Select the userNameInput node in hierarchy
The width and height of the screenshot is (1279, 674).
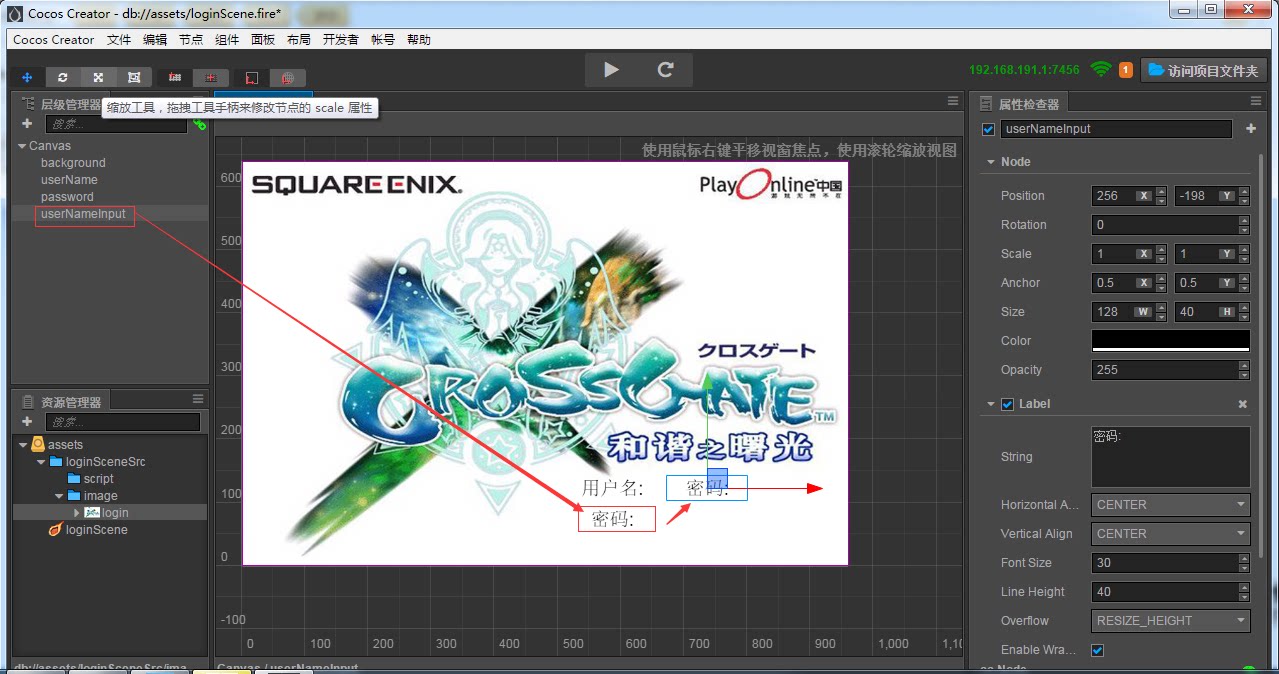(83, 214)
